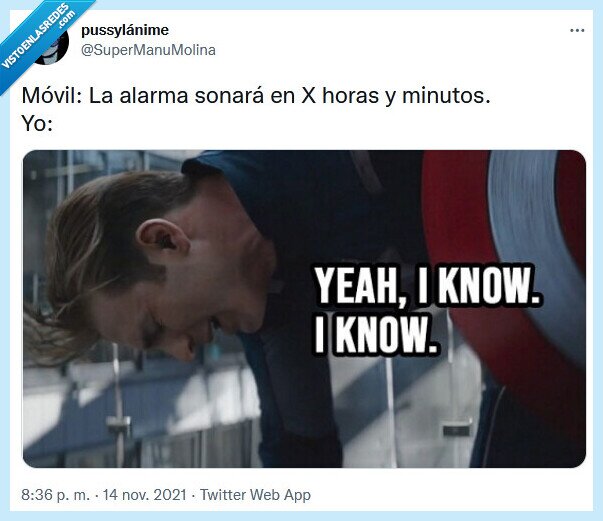Image resolution: width=603 pixels, height=521 pixels.
Task: Click the 'Yo:' line of the tweet
Action: (x=37, y=123)
